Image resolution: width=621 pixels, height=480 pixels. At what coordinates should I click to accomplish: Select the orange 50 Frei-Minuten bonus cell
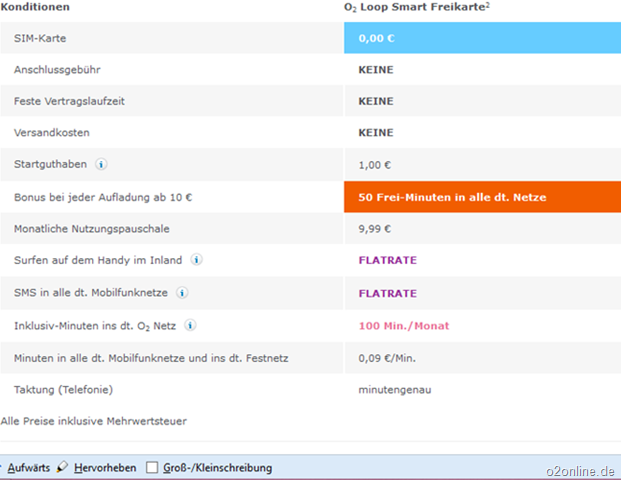click(x=482, y=197)
